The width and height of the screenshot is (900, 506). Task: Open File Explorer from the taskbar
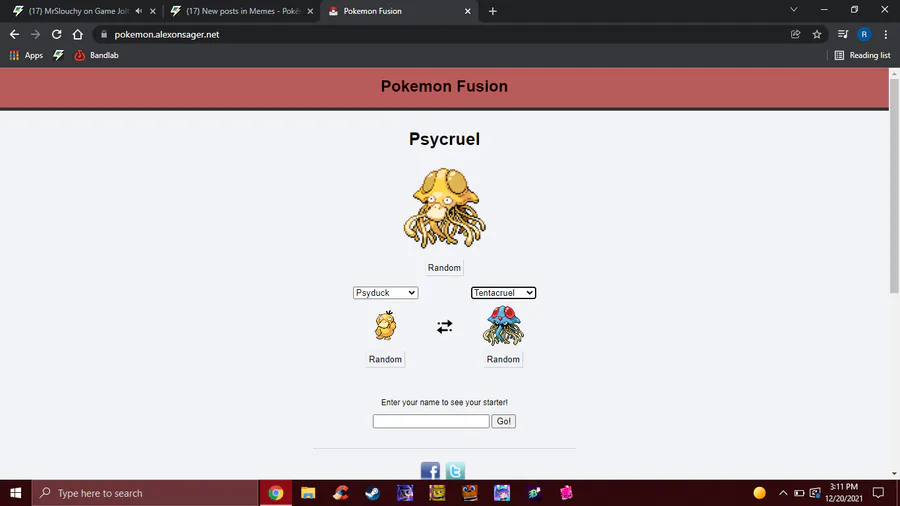pyautogui.click(x=308, y=493)
